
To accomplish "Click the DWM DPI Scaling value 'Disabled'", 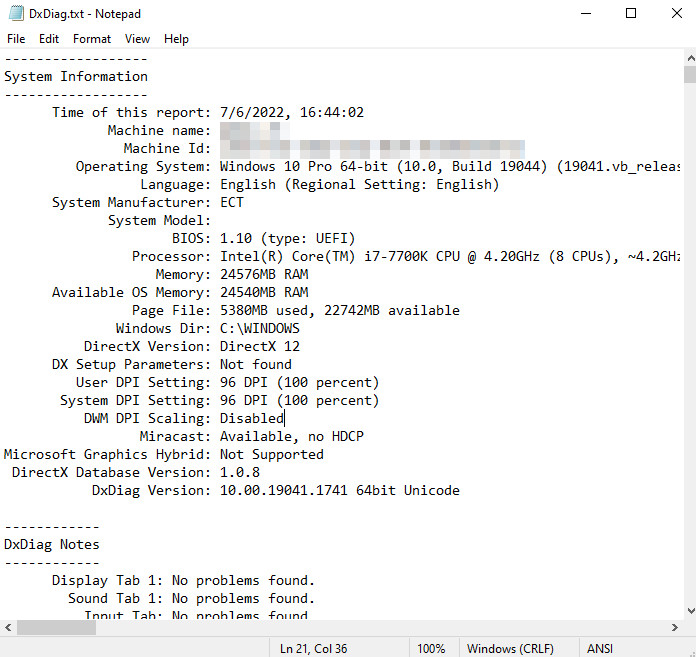I will click(x=252, y=418).
